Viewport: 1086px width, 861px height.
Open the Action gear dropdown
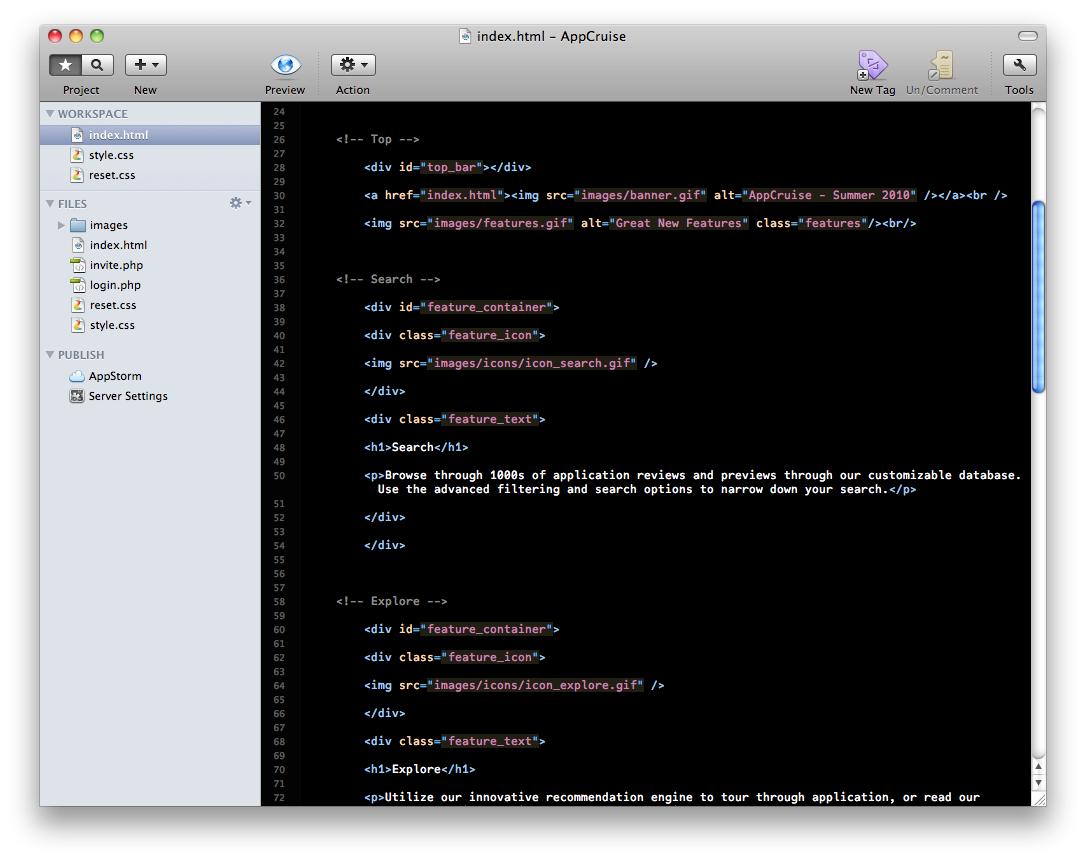click(353, 64)
